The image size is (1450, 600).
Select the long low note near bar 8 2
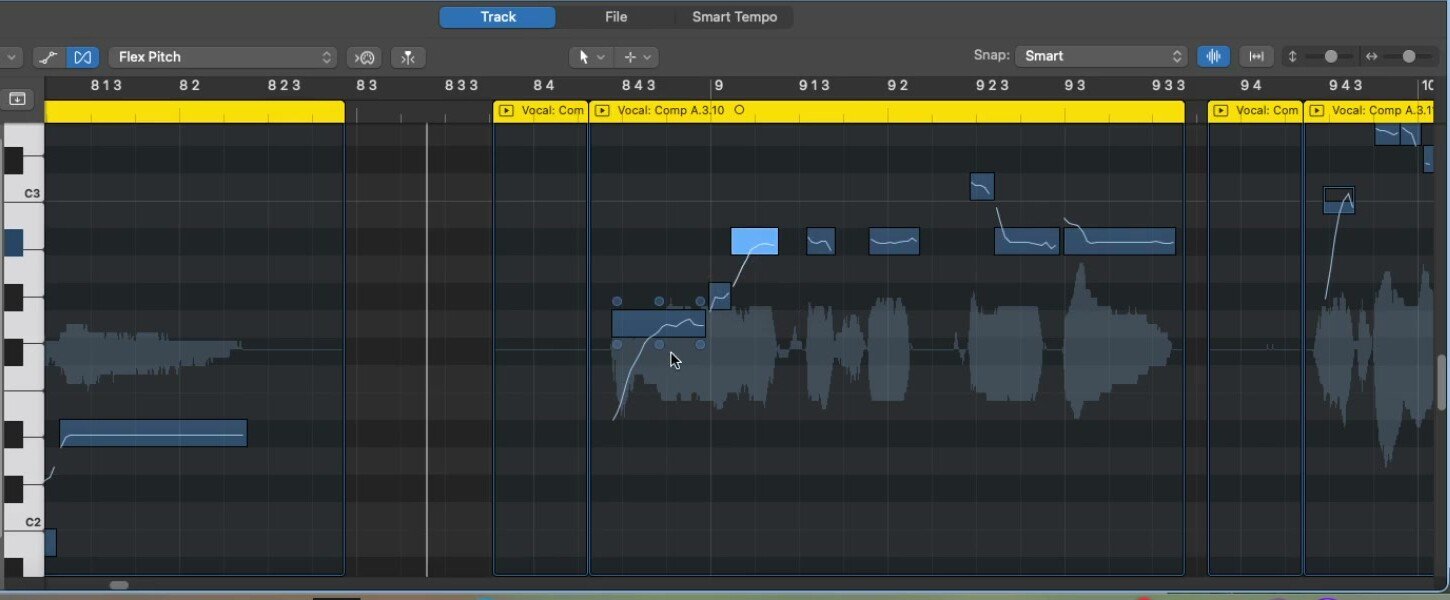153,433
